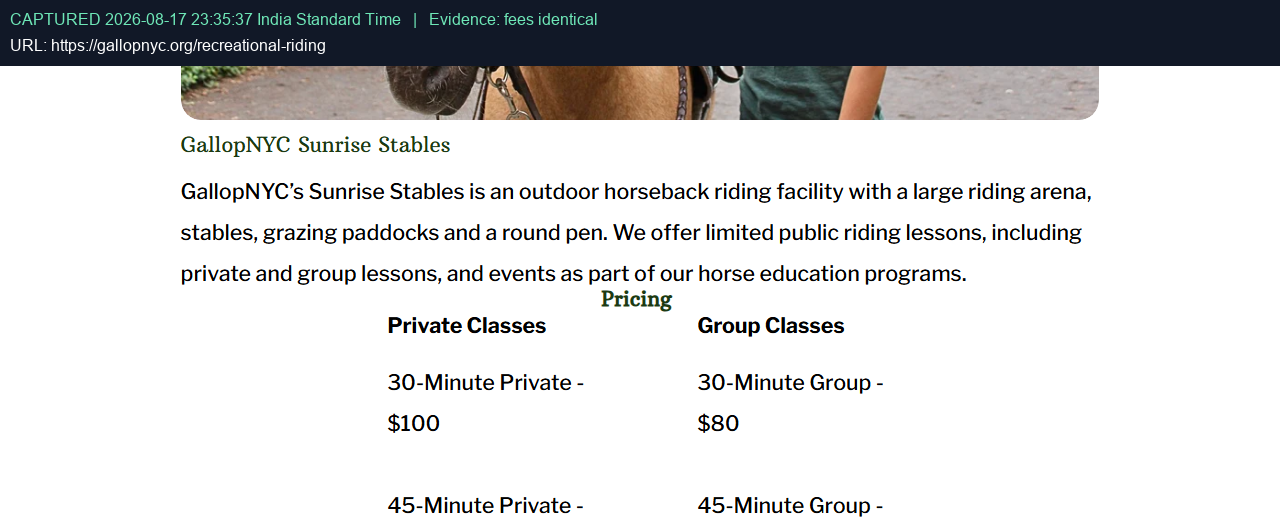Click the $80 price

click(718, 424)
